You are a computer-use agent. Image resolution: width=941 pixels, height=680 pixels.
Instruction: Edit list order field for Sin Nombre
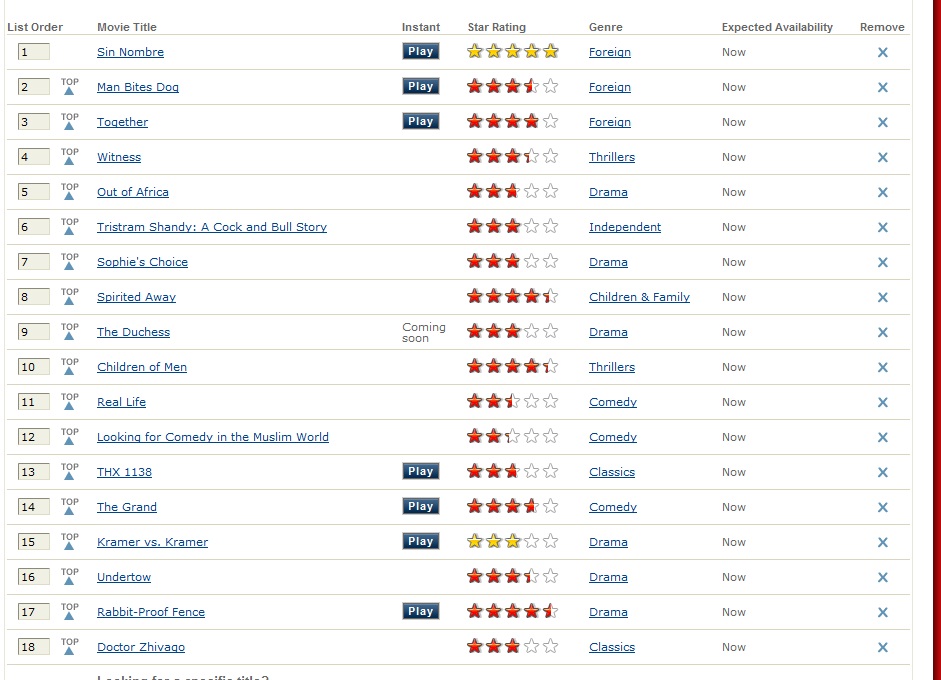(33, 52)
